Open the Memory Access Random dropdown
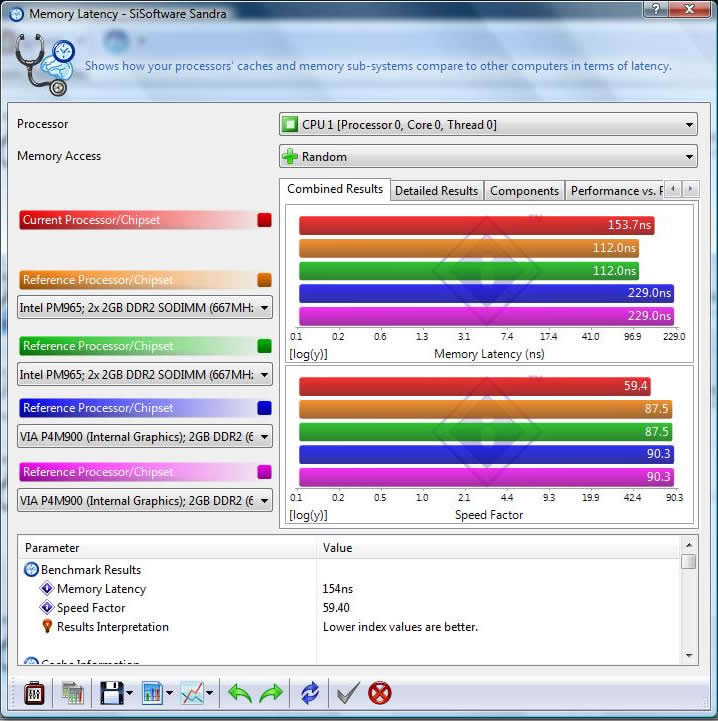718x721 pixels. point(488,157)
